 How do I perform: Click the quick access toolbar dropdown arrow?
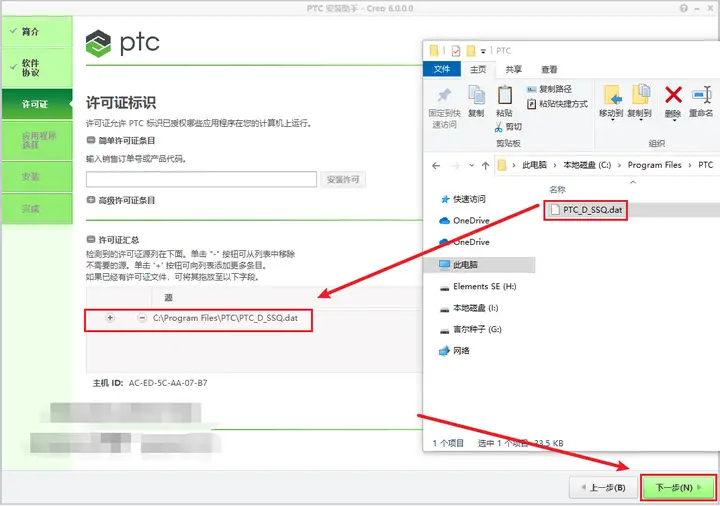coord(483,51)
